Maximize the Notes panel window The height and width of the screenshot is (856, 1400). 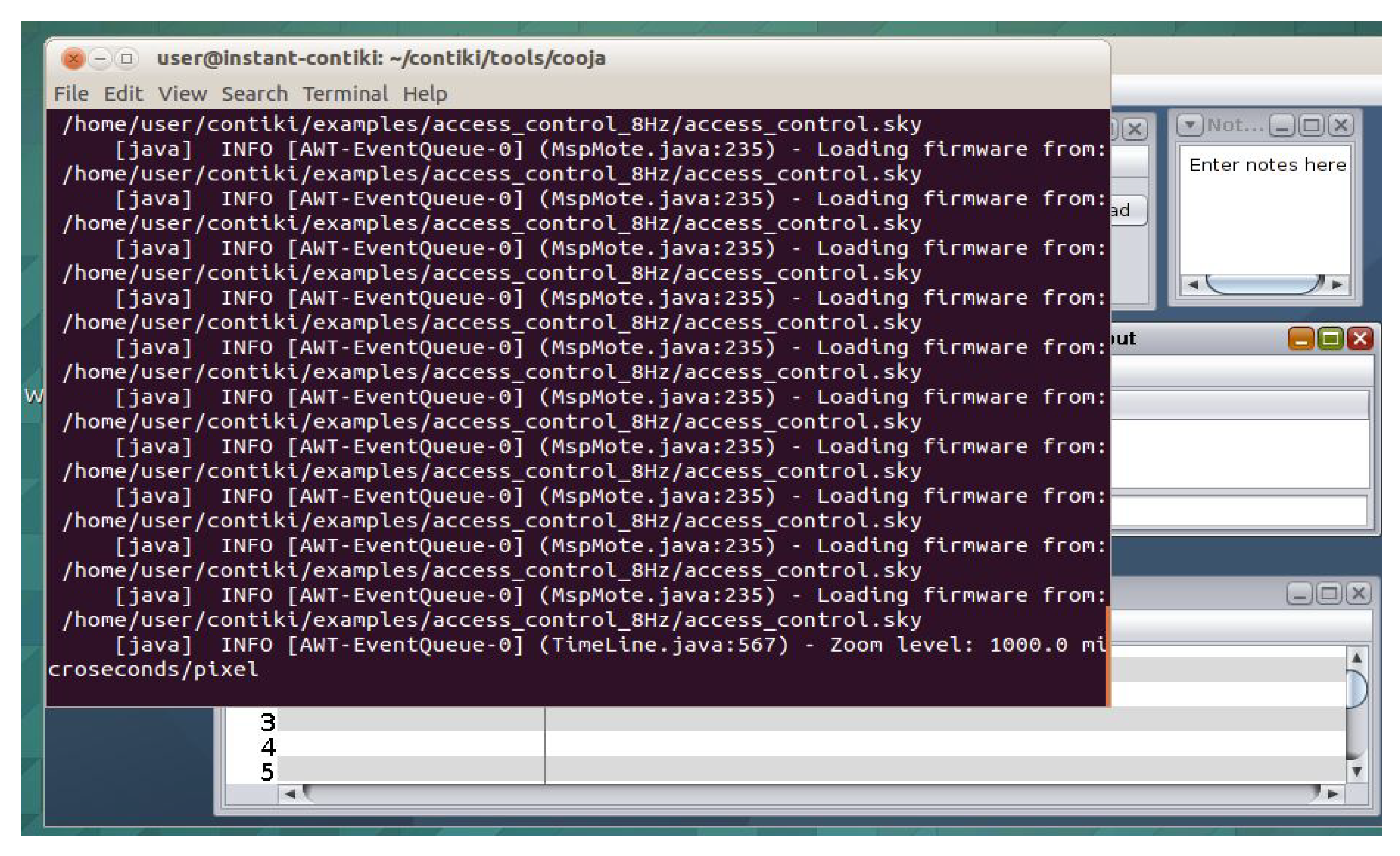click(x=1311, y=125)
